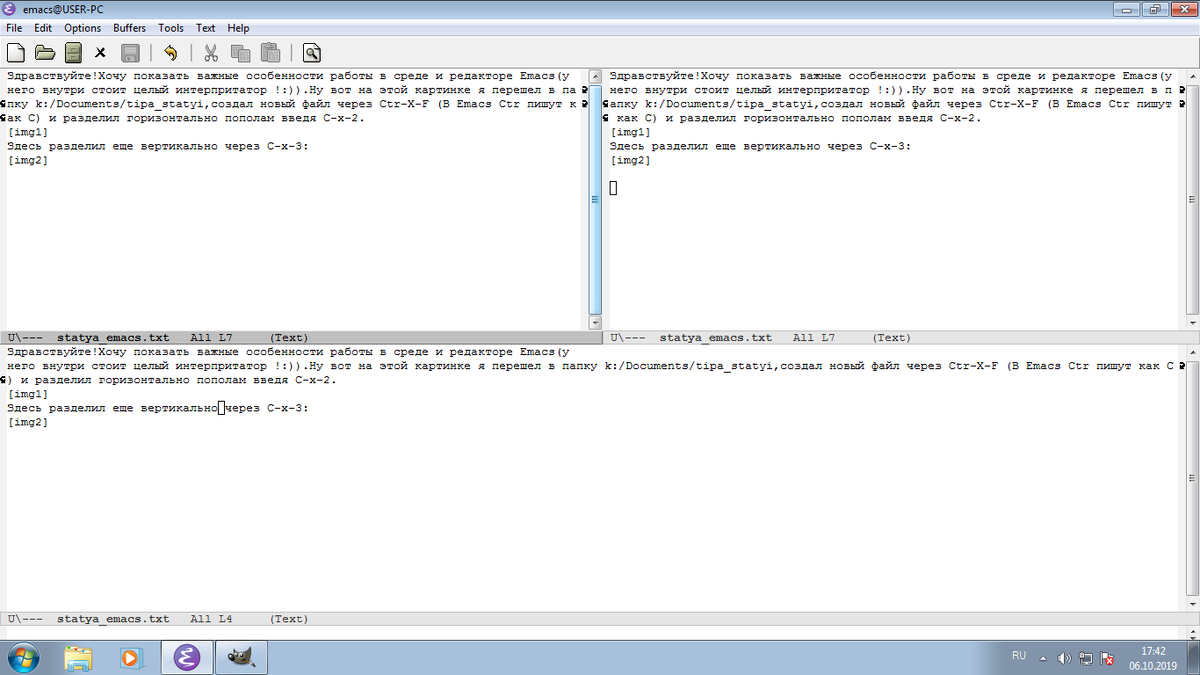
Task: Click the up arrow of the left window scrollbar
Action: (595, 76)
